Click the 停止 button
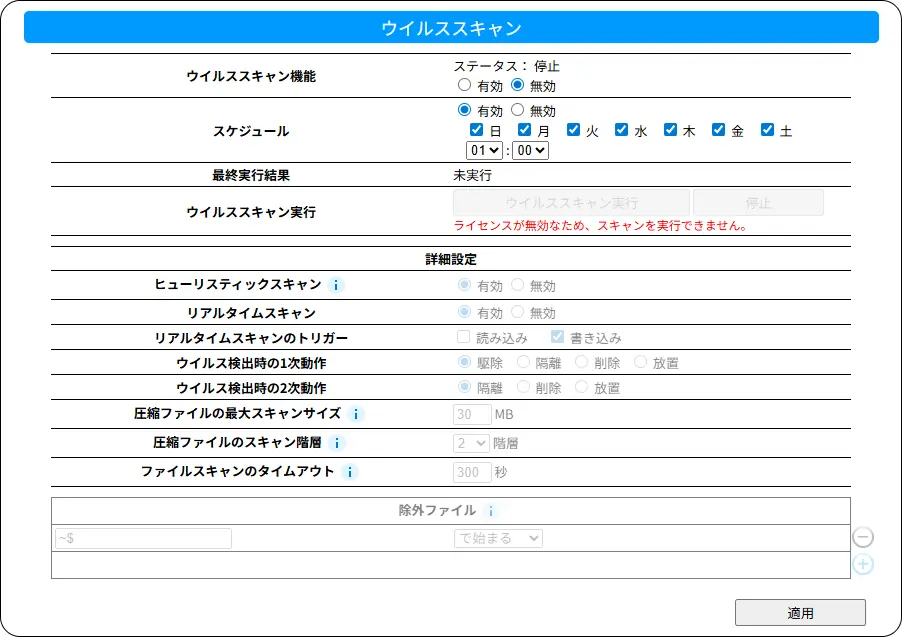The height and width of the screenshot is (637, 902). click(x=758, y=203)
